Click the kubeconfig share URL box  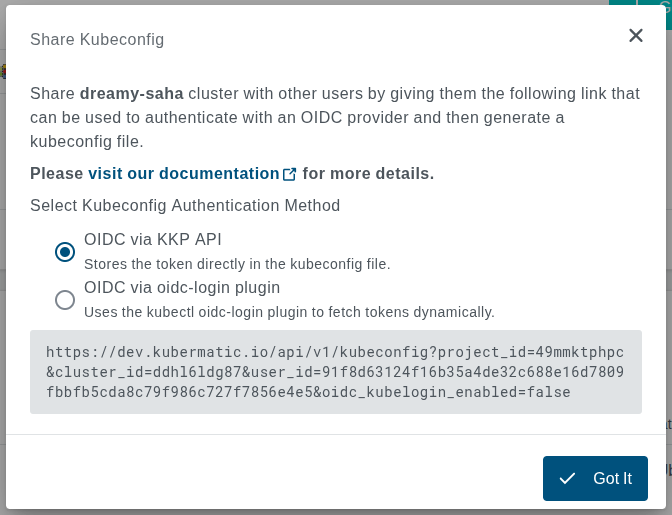point(336,372)
